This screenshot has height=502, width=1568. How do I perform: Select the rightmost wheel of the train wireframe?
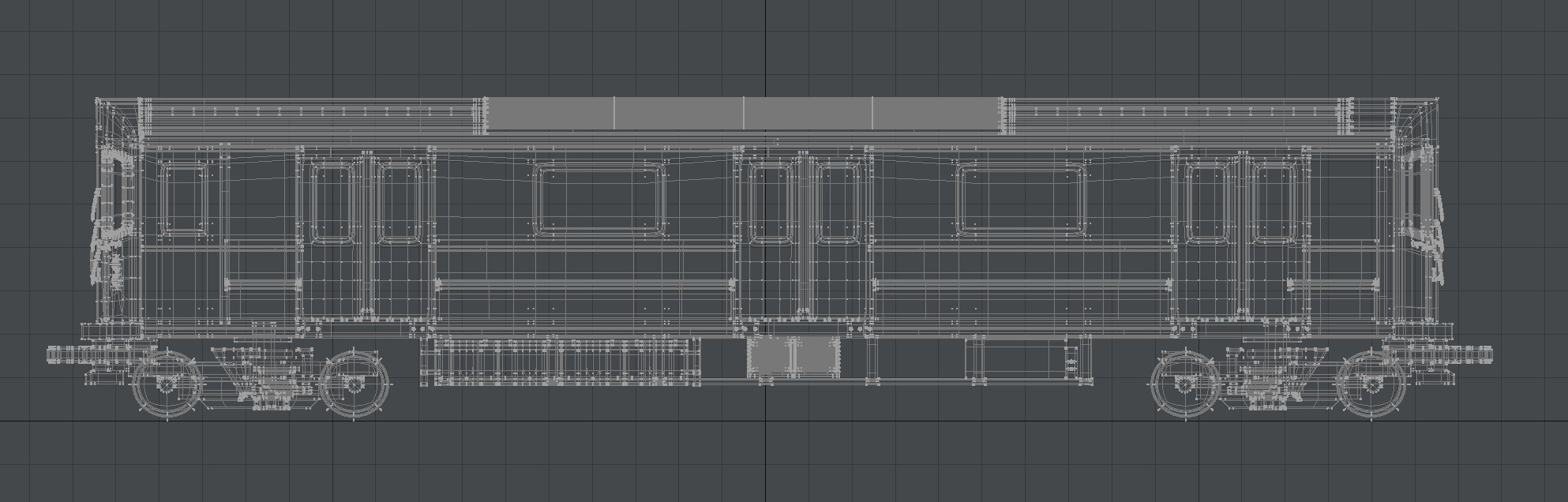1372,385
